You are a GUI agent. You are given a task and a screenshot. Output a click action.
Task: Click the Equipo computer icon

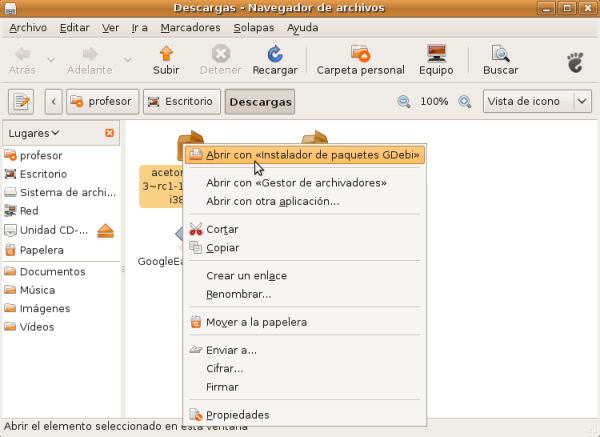tap(436, 54)
